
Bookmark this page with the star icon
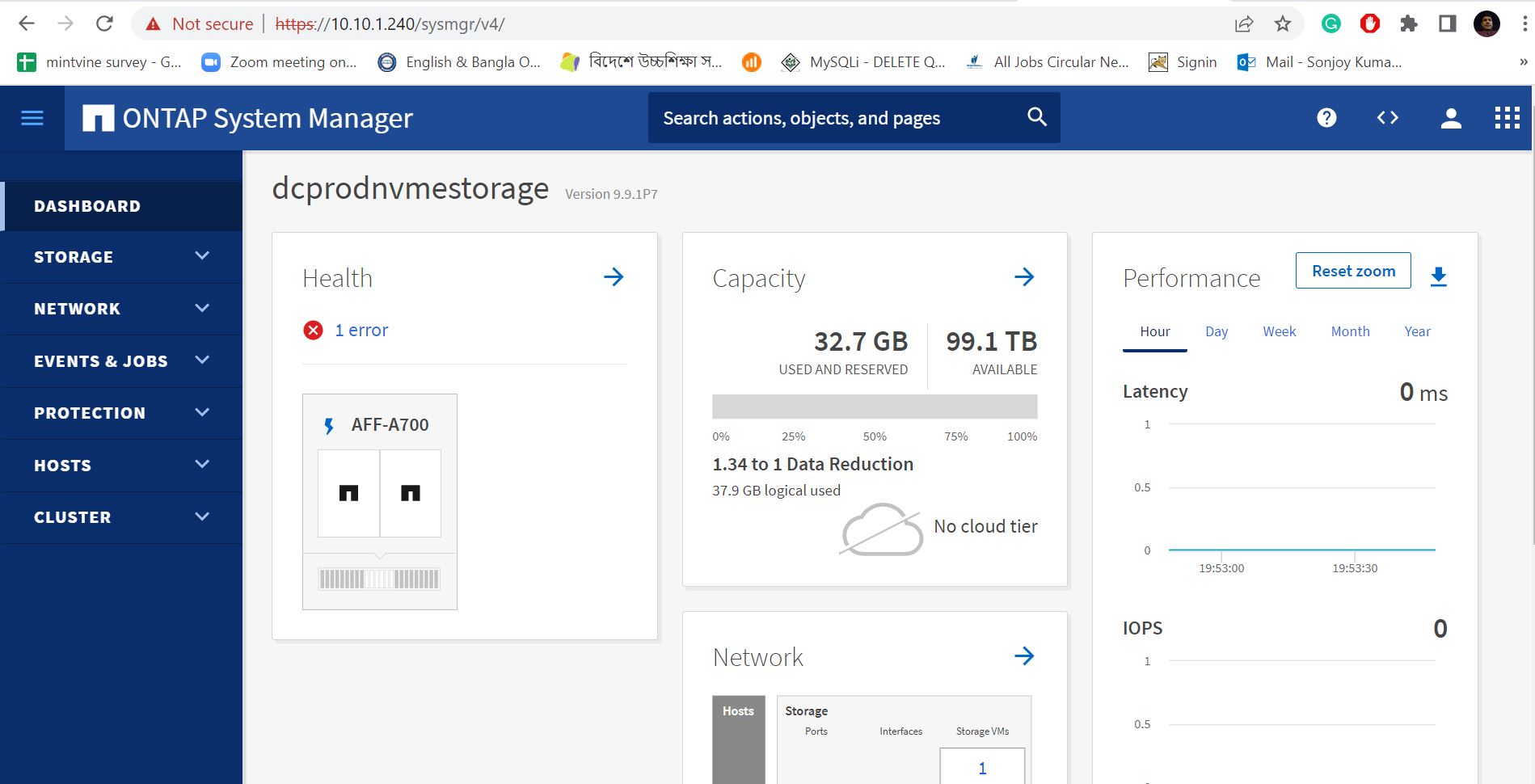(x=1283, y=24)
